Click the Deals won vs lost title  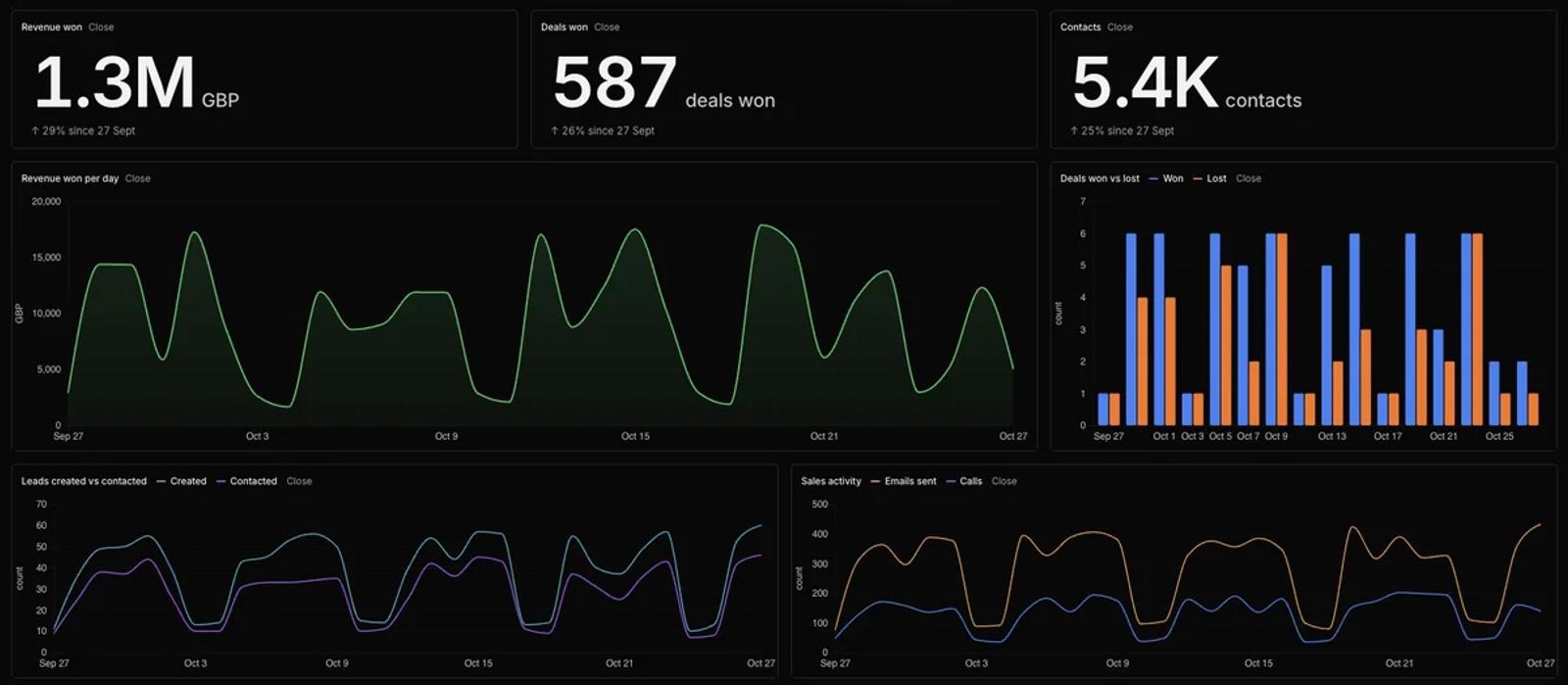pos(1100,178)
